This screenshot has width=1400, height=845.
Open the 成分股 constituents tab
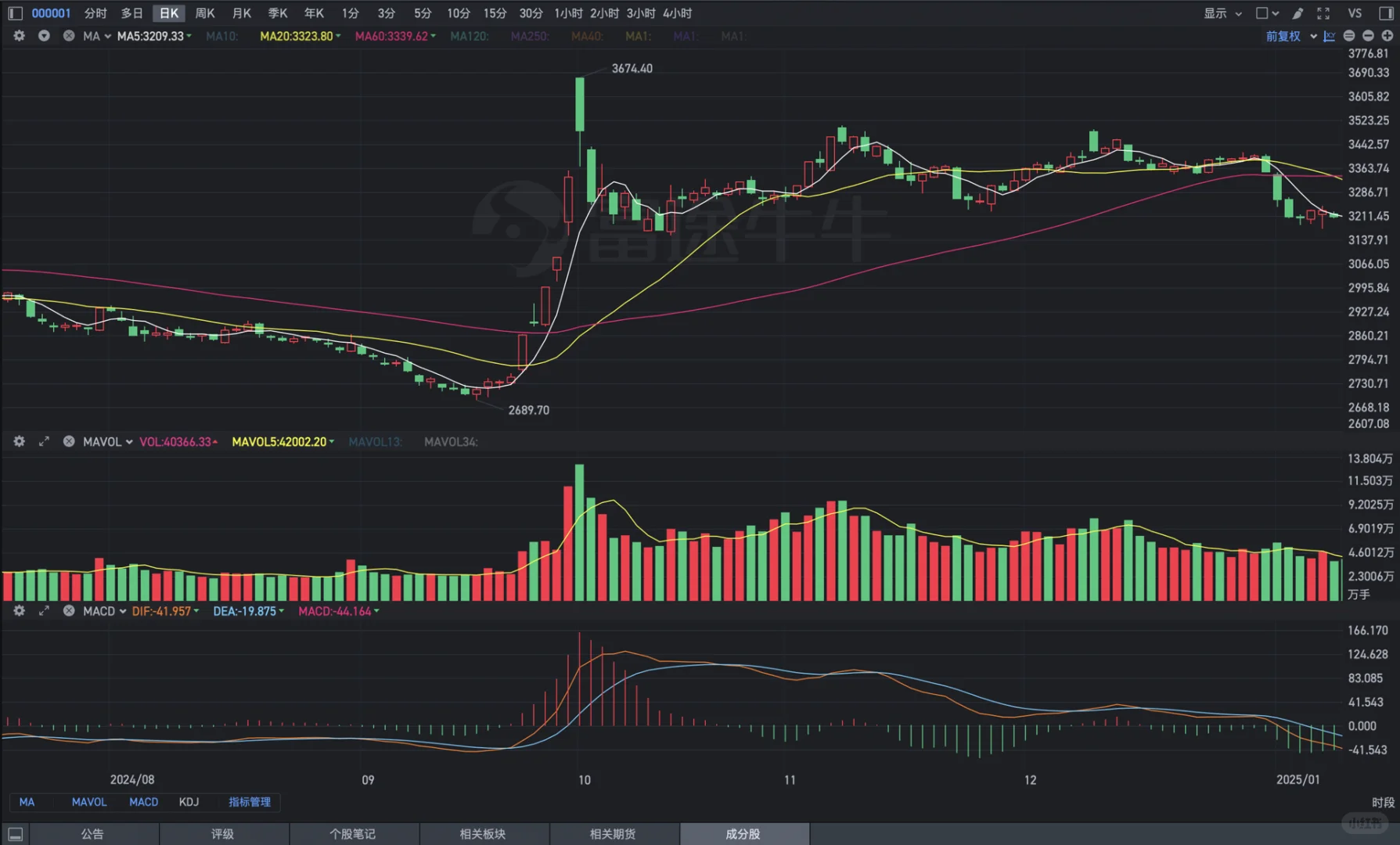[743, 834]
